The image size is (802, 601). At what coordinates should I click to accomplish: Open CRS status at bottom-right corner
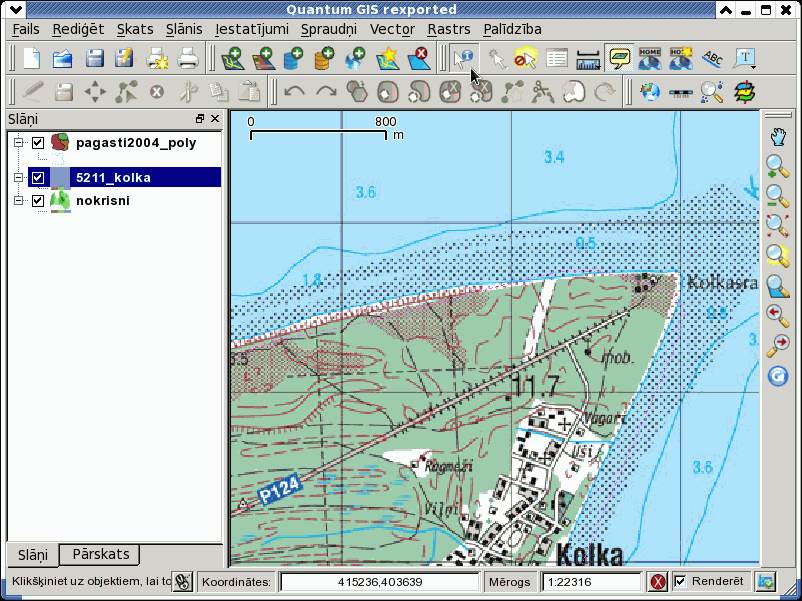(766, 582)
